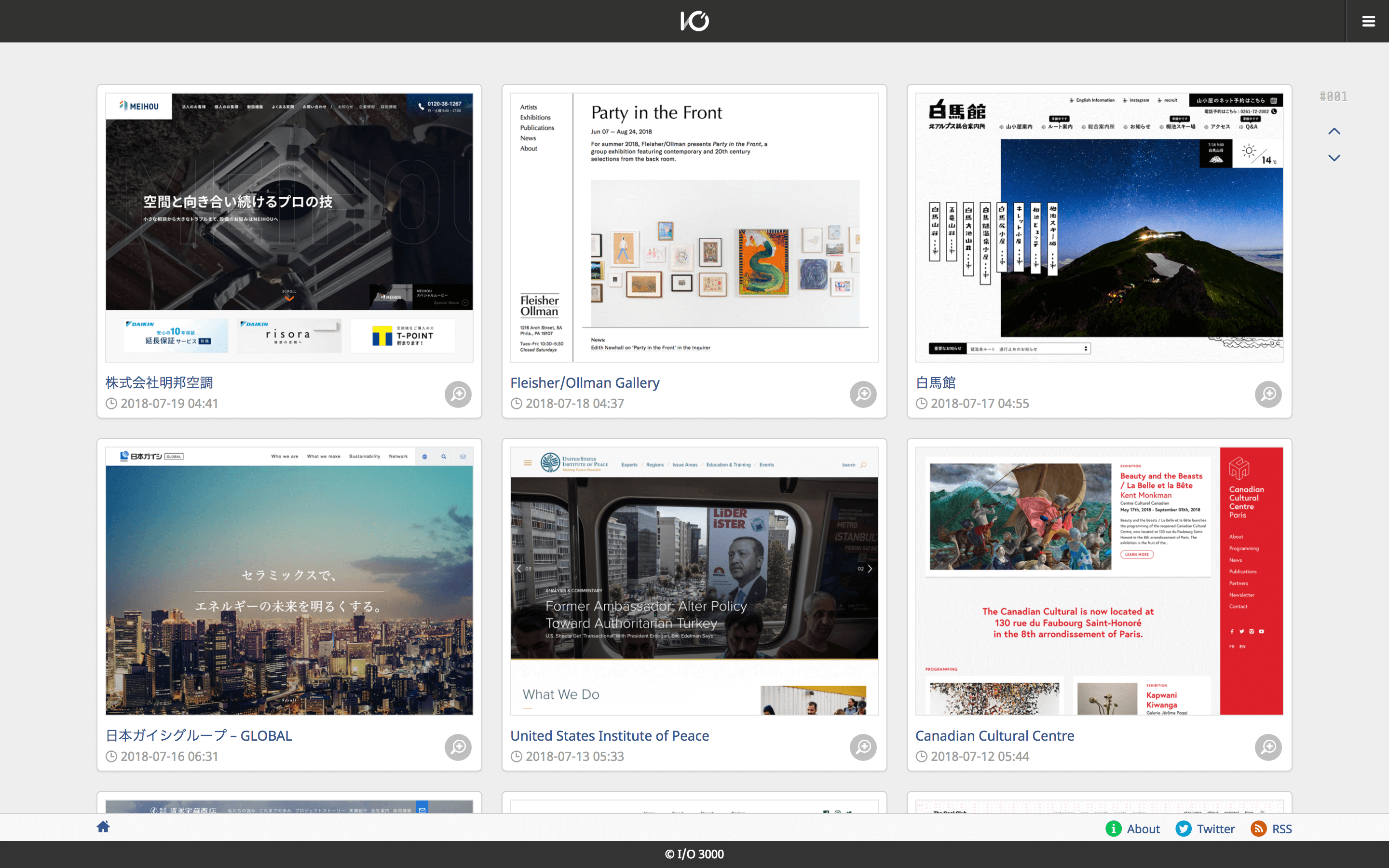This screenshot has height=868, width=1389.
Task: Click the date 2018-07-19 04:41
Action: click(x=169, y=404)
